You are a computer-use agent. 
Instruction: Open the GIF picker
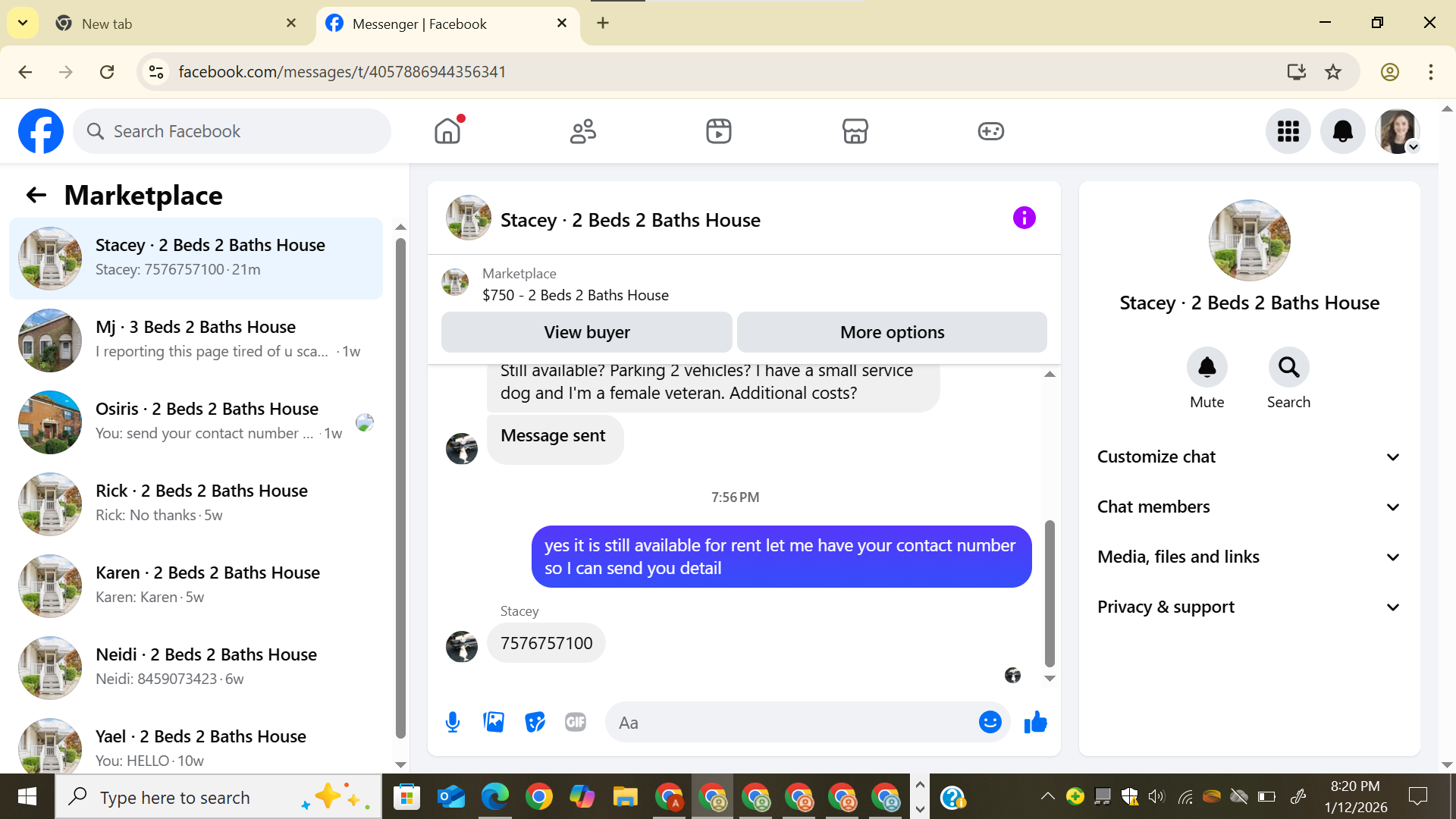tap(576, 722)
